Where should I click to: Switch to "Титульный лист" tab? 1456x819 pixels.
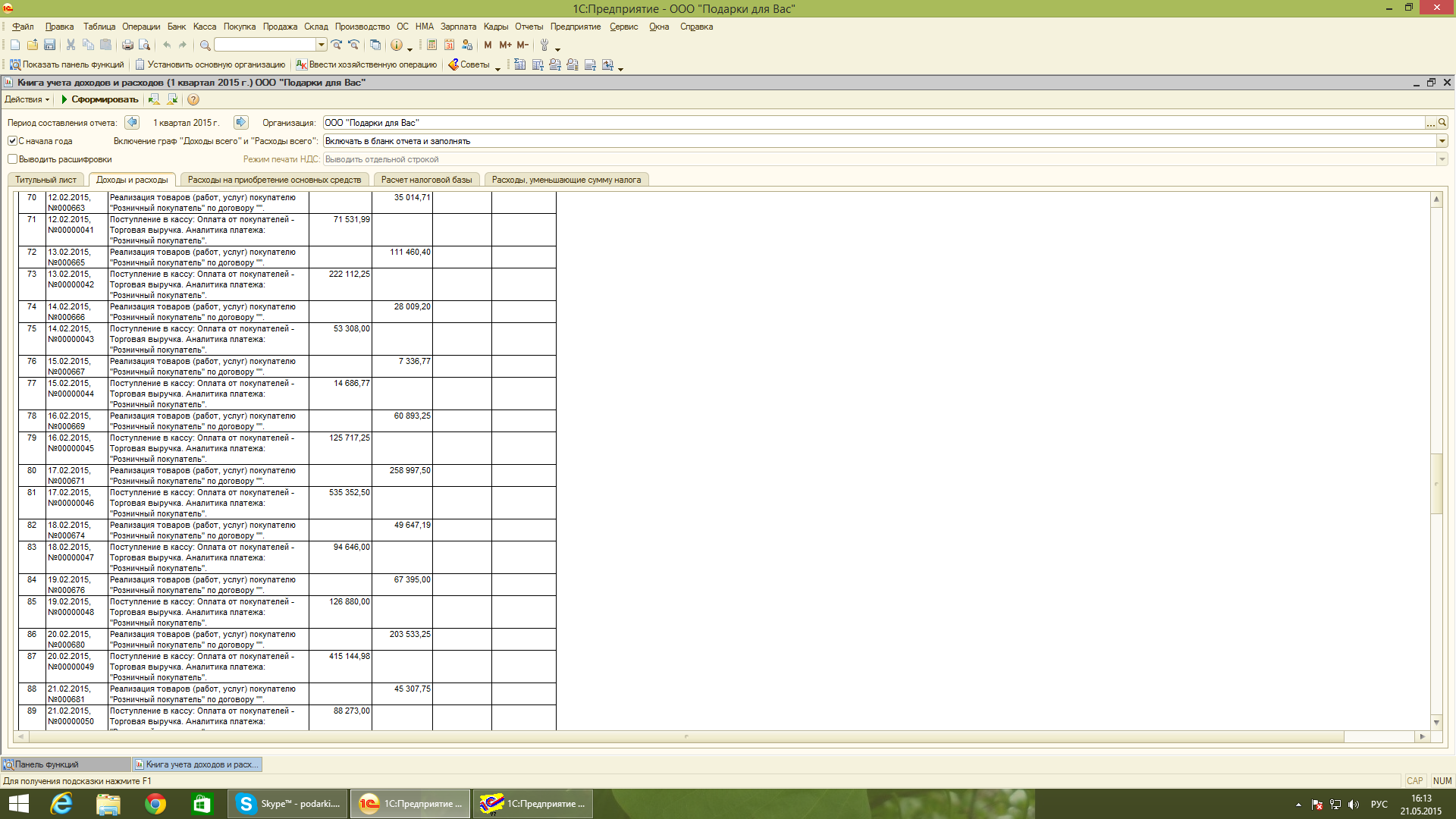[x=45, y=180]
